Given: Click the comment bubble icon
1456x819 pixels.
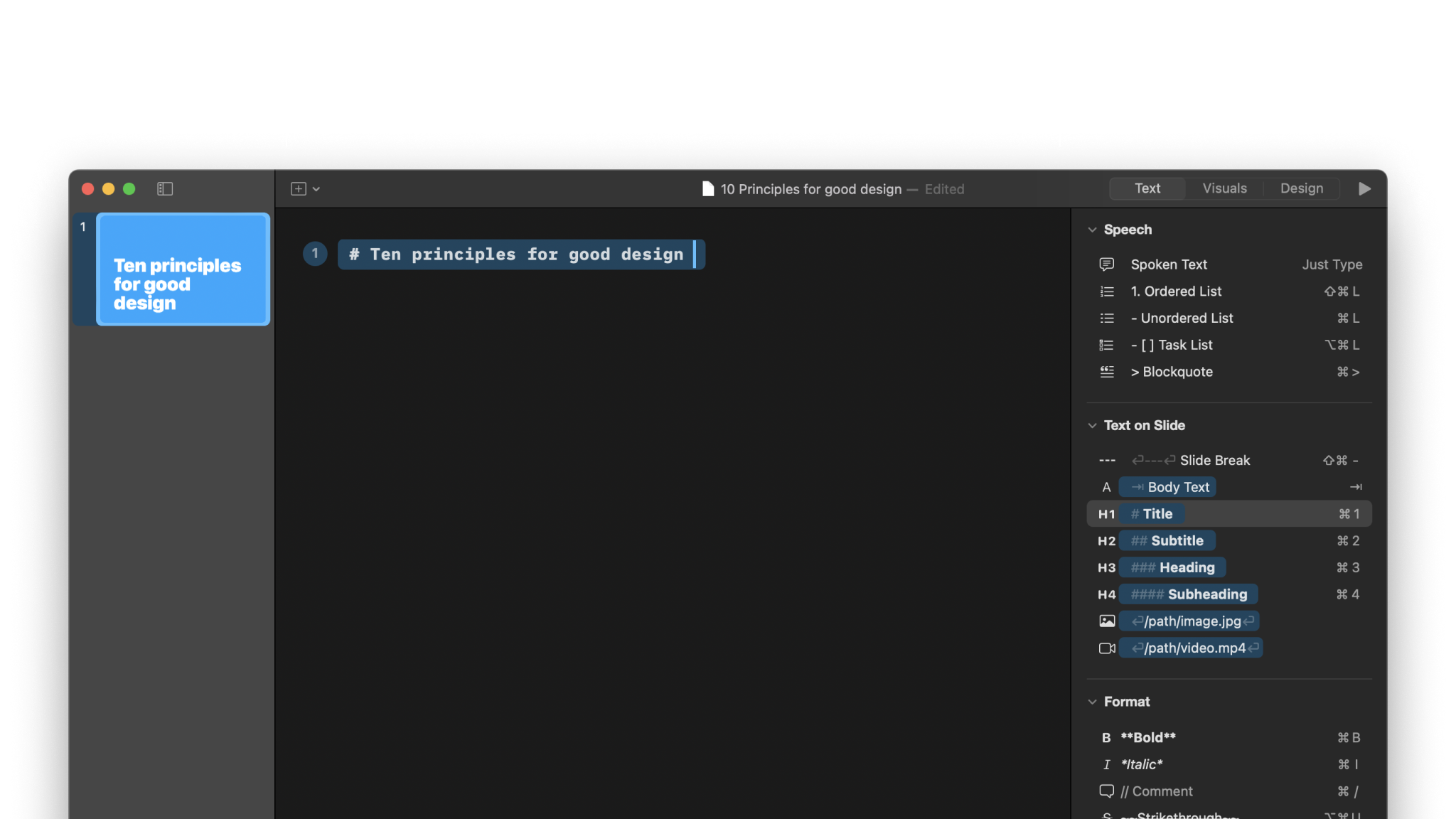Looking at the screenshot, I should pyautogui.click(x=1107, y=791).
